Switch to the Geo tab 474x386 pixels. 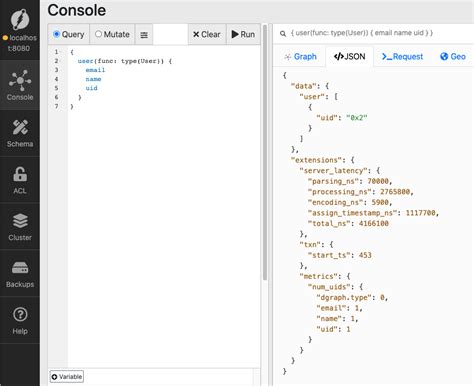453,57
